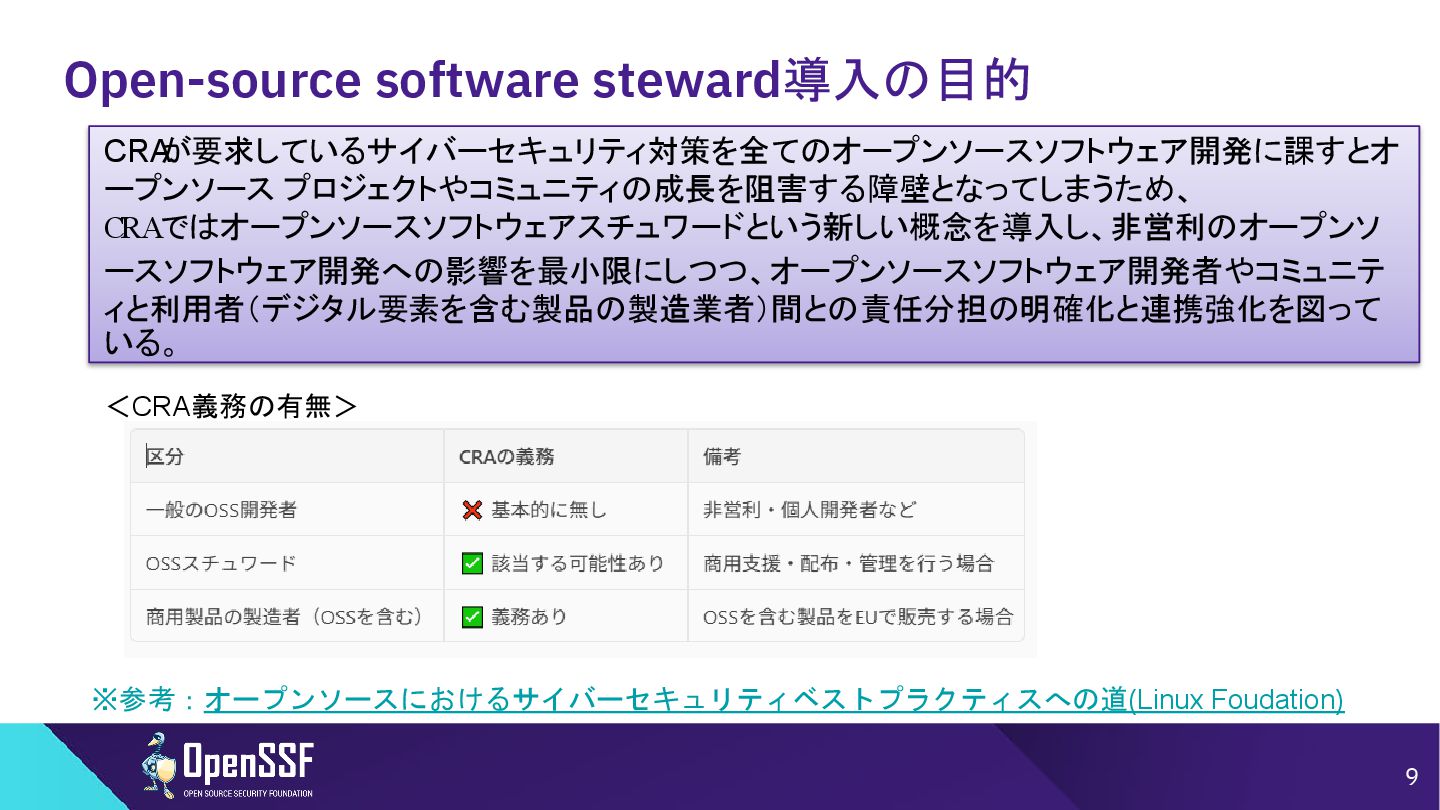
Task: Select the OSSスチュワード cell
Action: [288, 563]
